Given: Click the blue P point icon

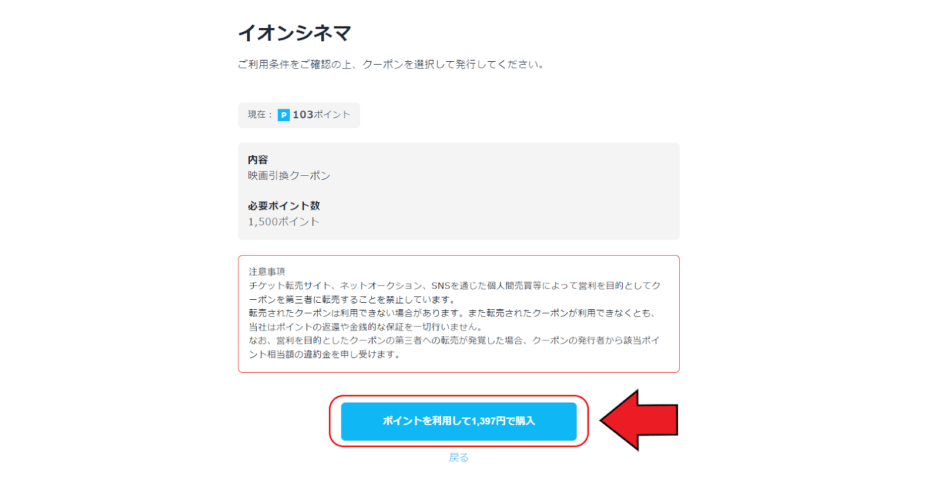Looking at the screenshot, I should [x=284, y=115].
